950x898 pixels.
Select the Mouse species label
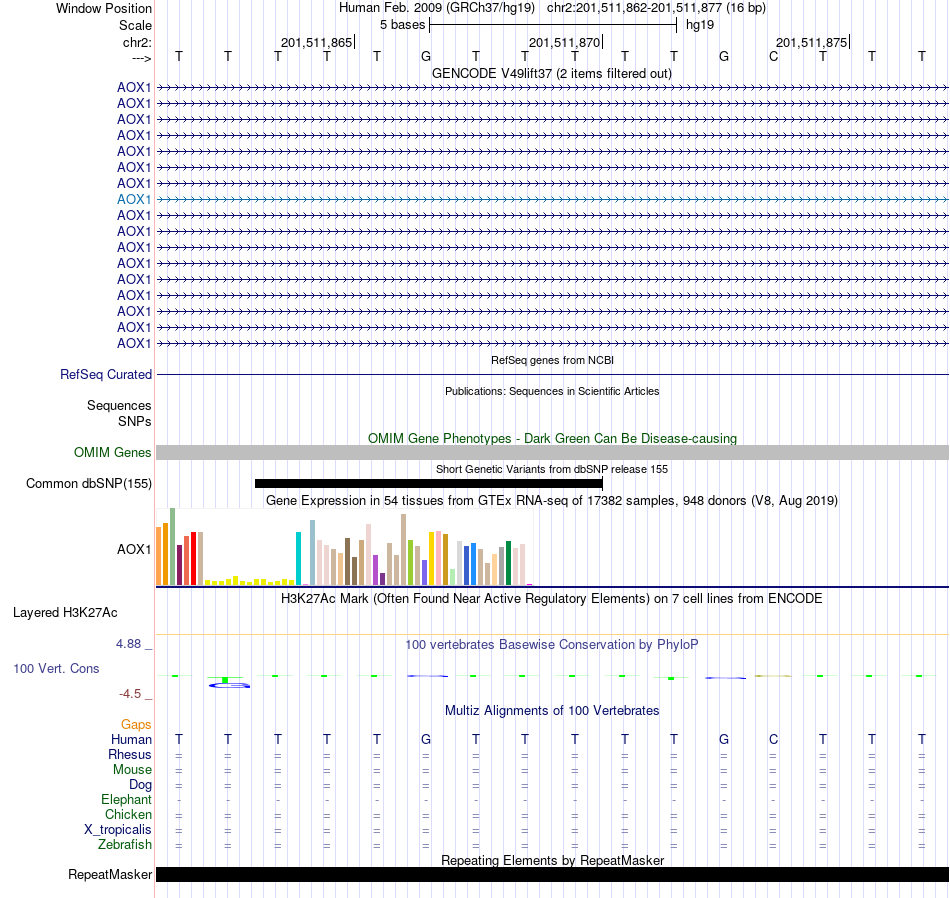[x=132, y=770]
